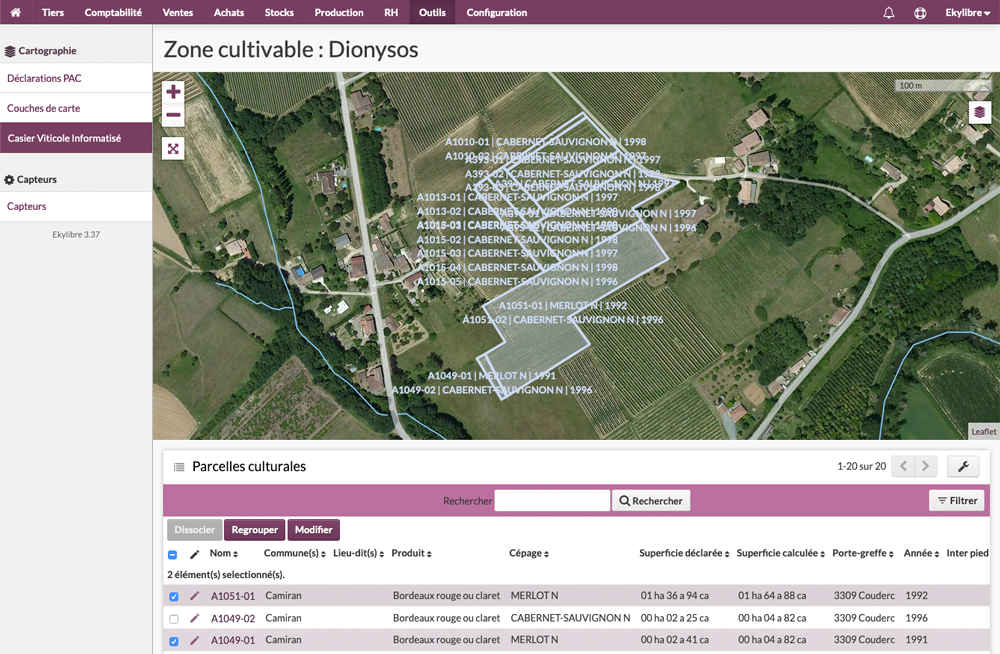The height and width of the screenshot is (654, 1000).
Task: Open the Filtrer dropdown
Action: click(x=957, y=501)
